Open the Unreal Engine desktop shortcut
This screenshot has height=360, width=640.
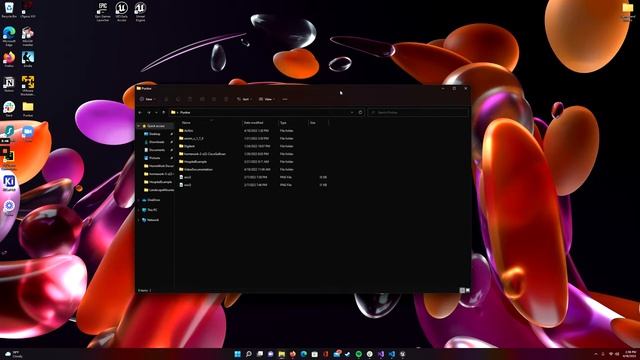(140, 11)
